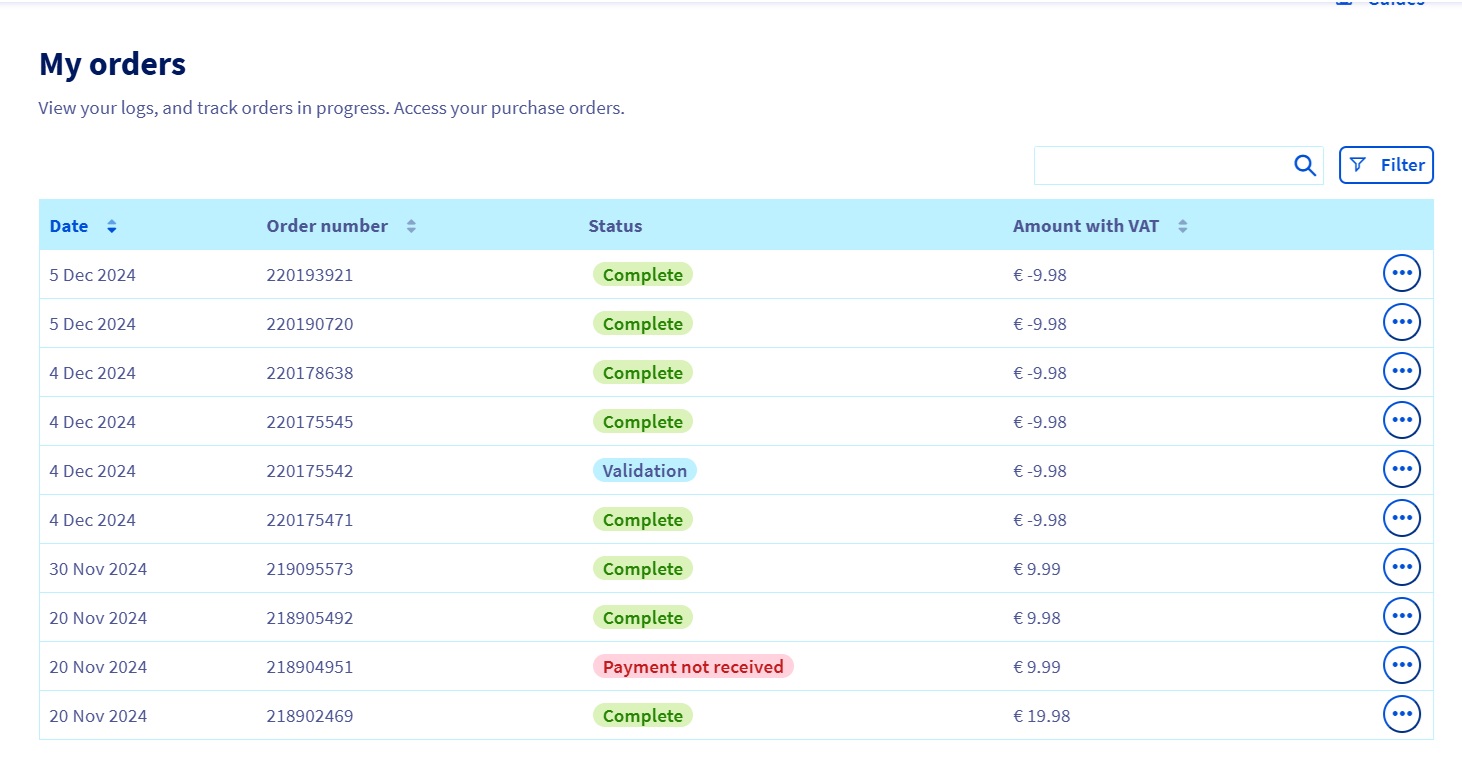
Task: Open actions menu for order 218905492
Action: point(1401,616)
